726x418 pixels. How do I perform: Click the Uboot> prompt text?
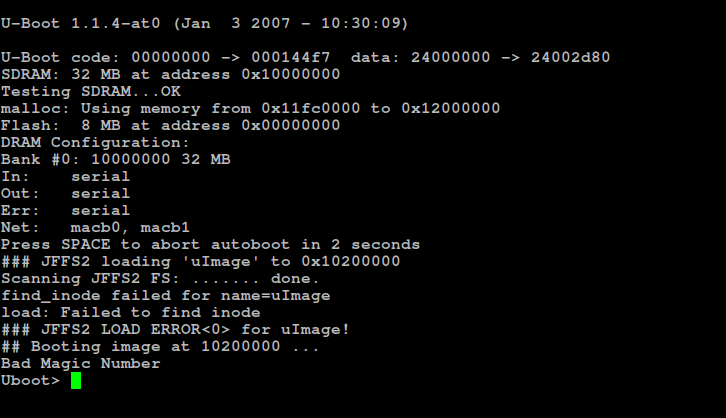point(31,381)
